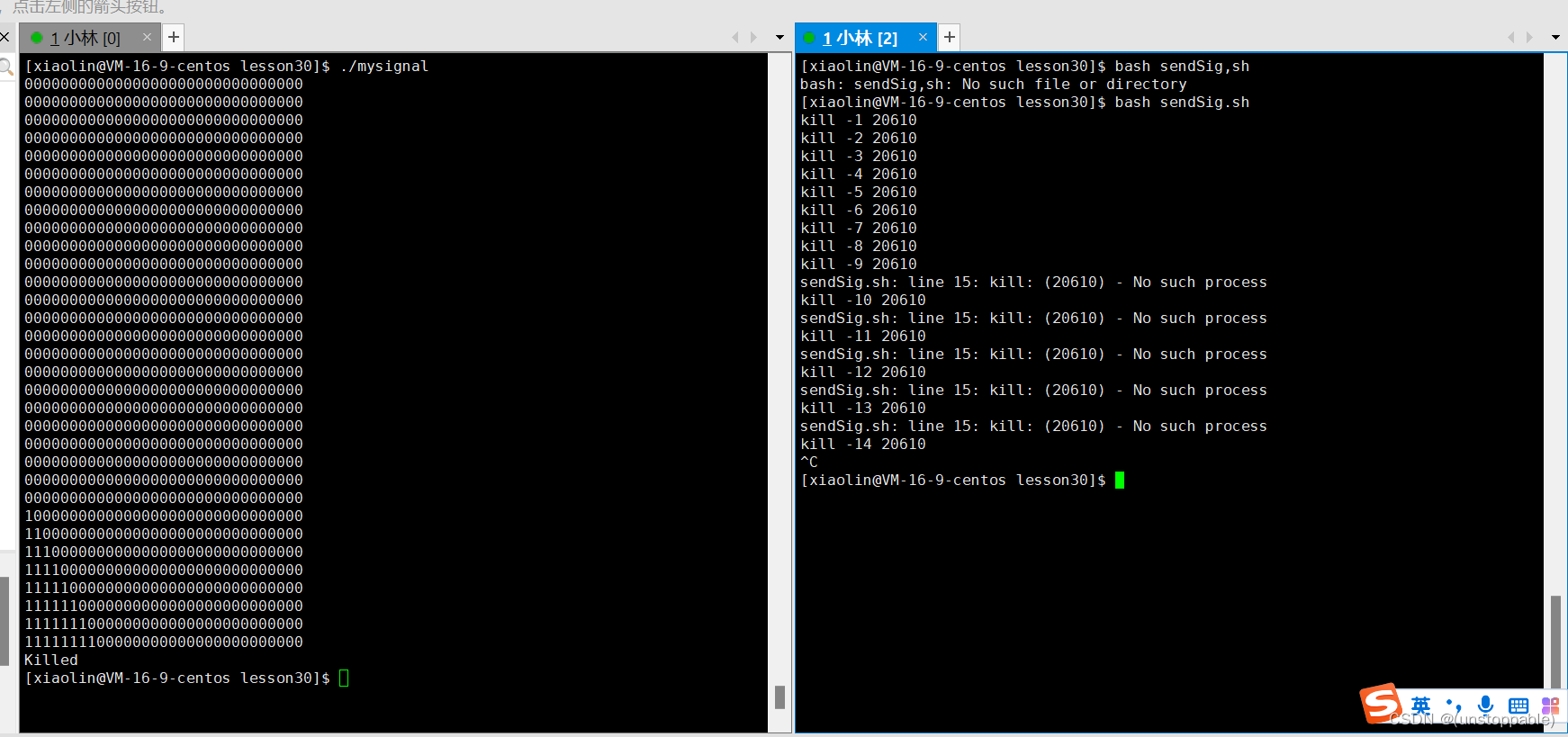Image resolution: width=1568 pixels, height=737 pixels.
Task: Click the Sogou input method S logo
Action: [x=1381, y=704]
